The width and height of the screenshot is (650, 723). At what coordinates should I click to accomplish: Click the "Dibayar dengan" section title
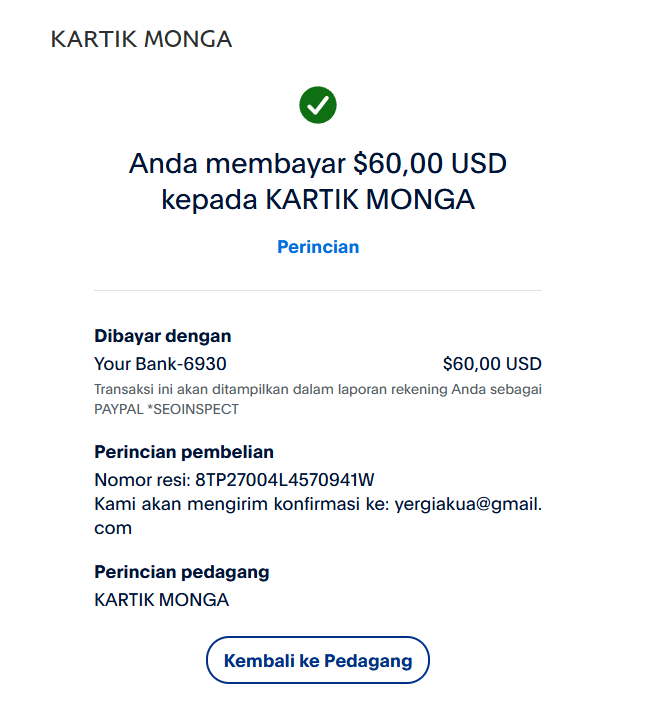tap(163, 336)
